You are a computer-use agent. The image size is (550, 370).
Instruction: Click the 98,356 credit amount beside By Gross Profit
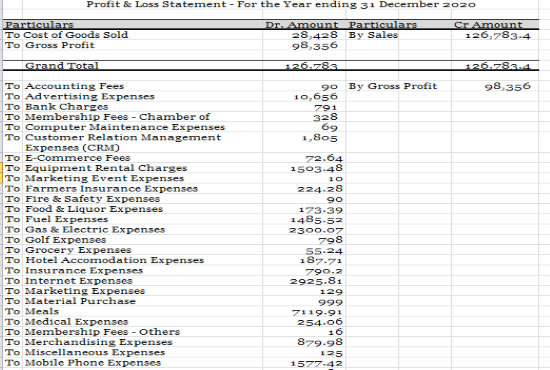[508, 86]
